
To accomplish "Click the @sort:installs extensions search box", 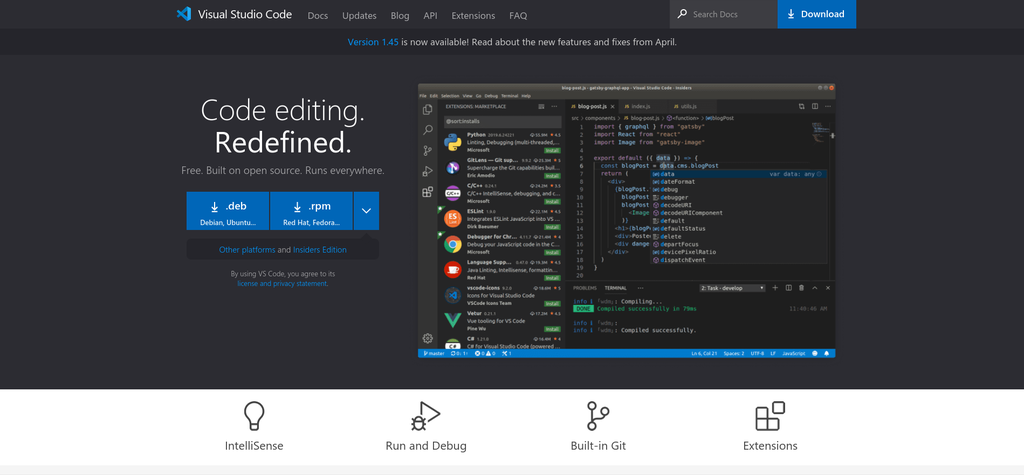I will coord(502,122).
